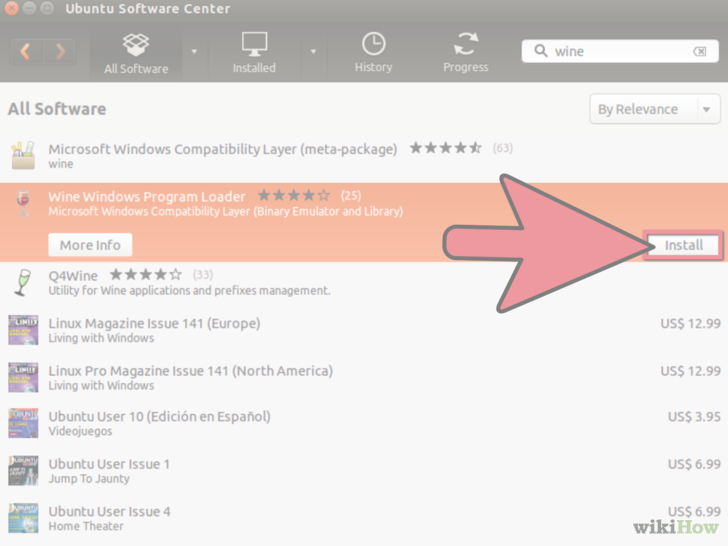Expand the All Software dropdown arrow

[x=195, y=52]
